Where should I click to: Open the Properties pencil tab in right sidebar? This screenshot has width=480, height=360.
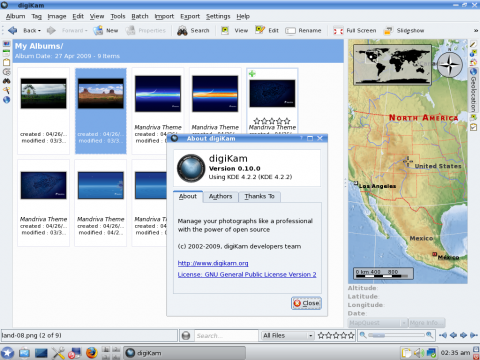click(x=473, y=44)
